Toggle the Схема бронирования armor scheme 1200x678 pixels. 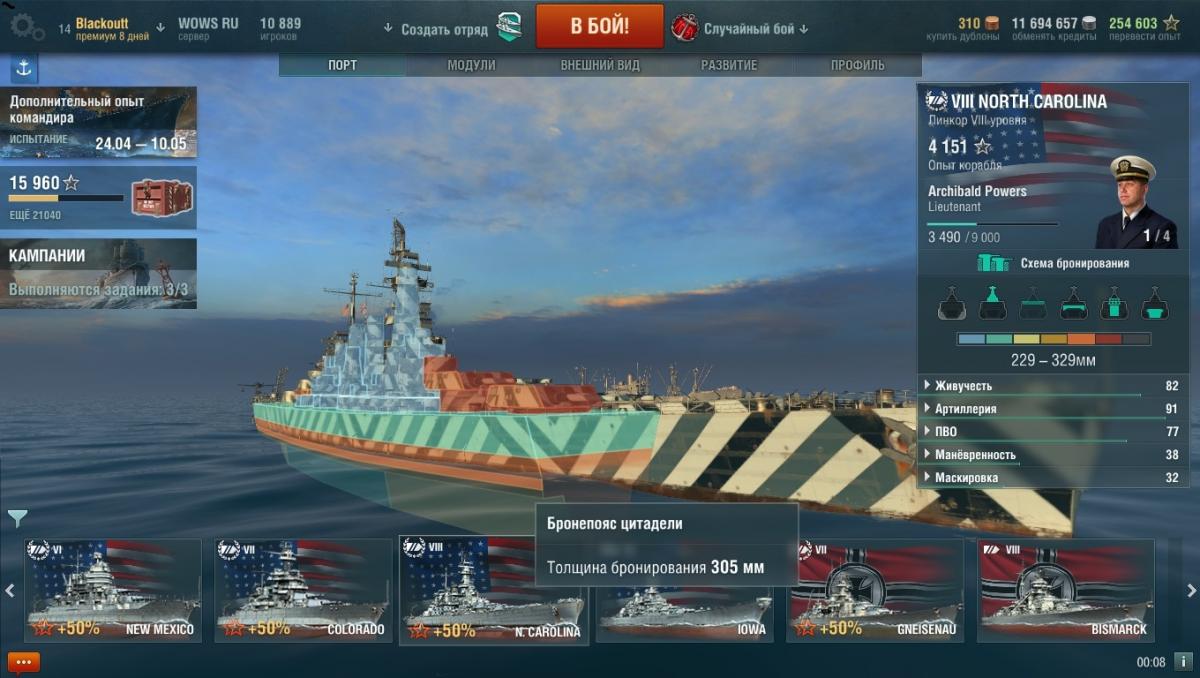pyautogui.click(x=1053, y=263)
